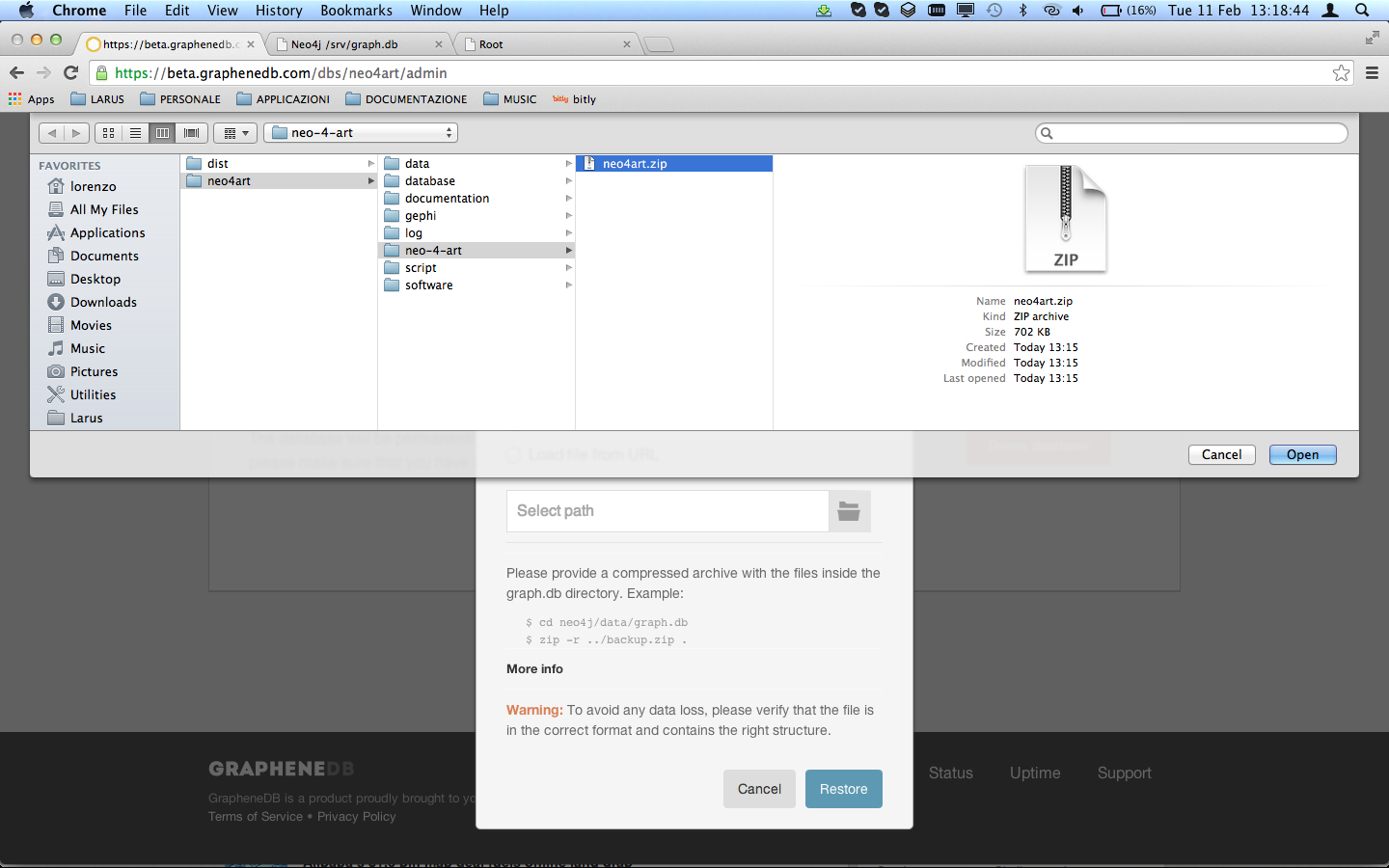This screenshot has width=1389, height=868.
Task: Select the dist folder
Action: (x=279, y=164)
